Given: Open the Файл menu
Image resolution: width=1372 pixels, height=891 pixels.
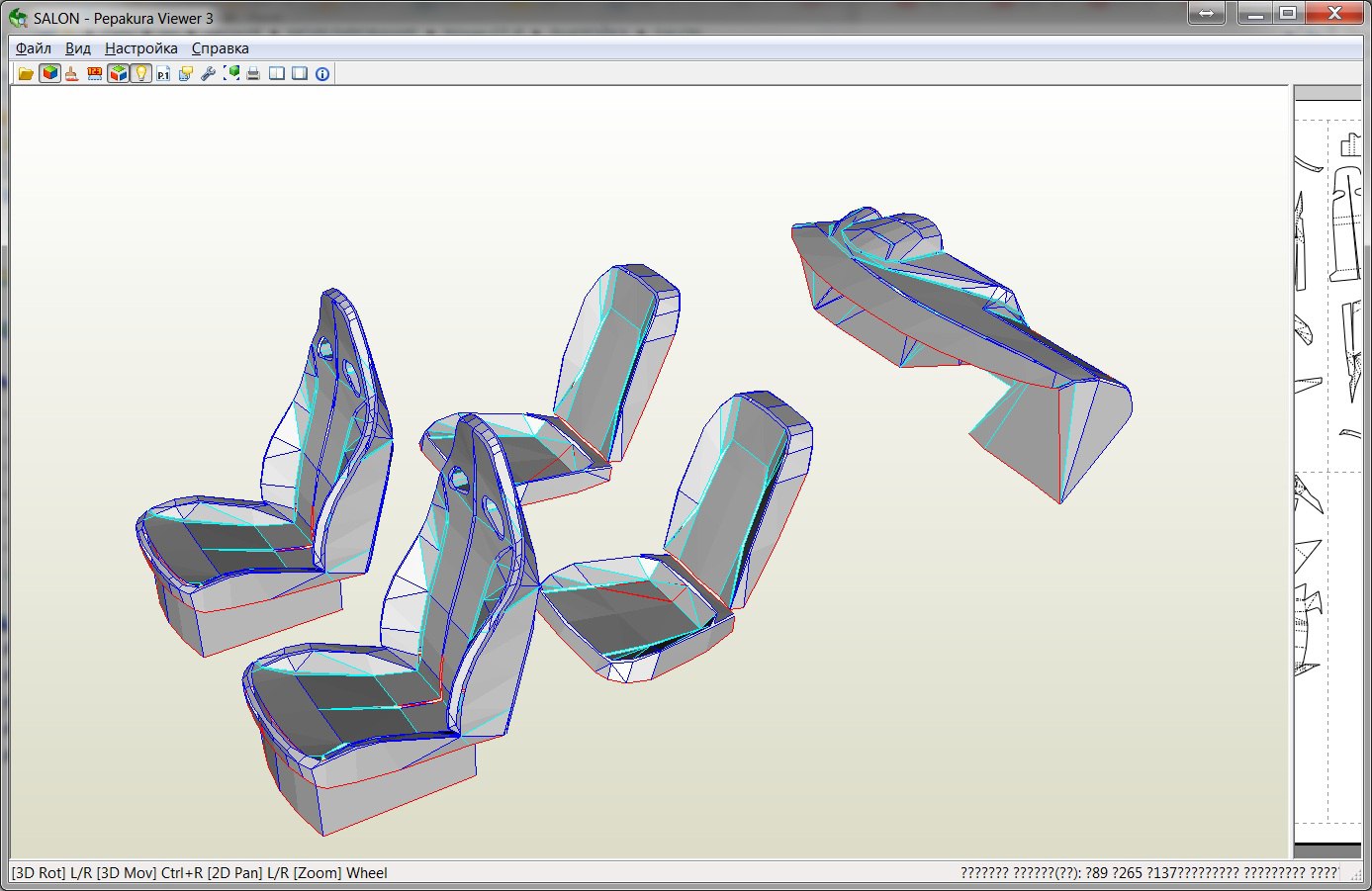Looking at the screenshot, I should (x=34, y=48).
